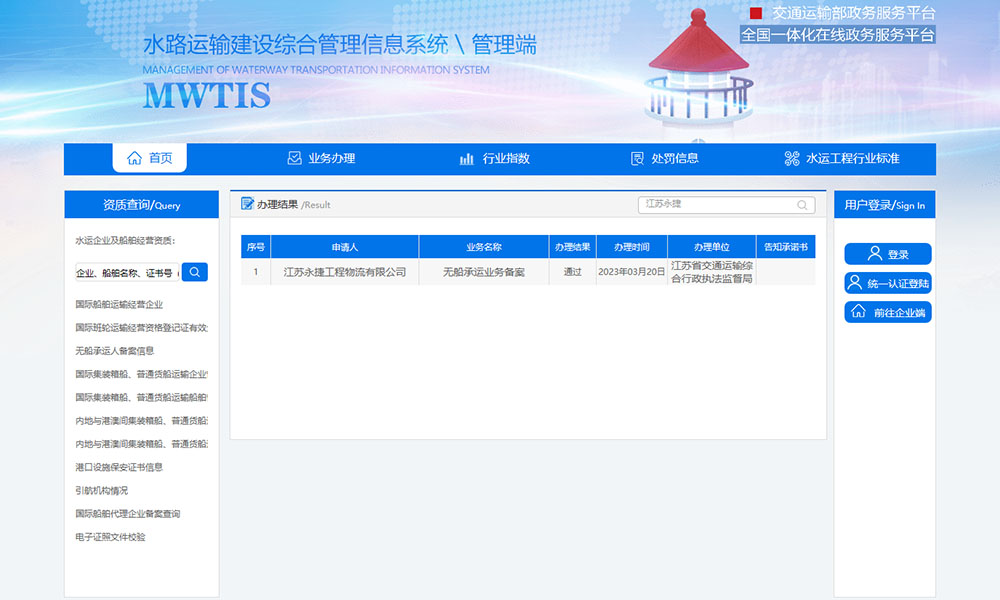Focus the 企业、船舶名称、证书号 query input field

tap(127, 272)
